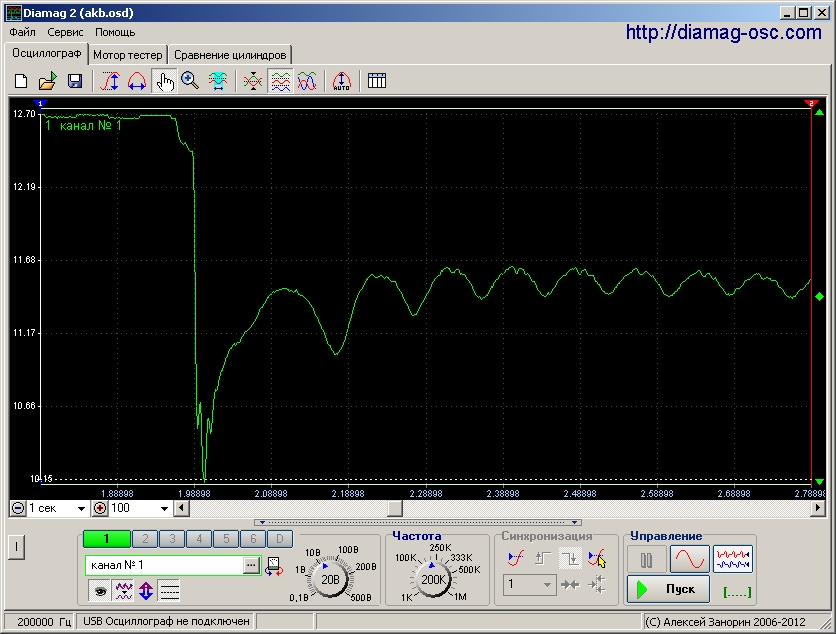Click the minus zoom-out icon beside 1 сек
The width and height of the screenshot is (836, 634).
18,508
